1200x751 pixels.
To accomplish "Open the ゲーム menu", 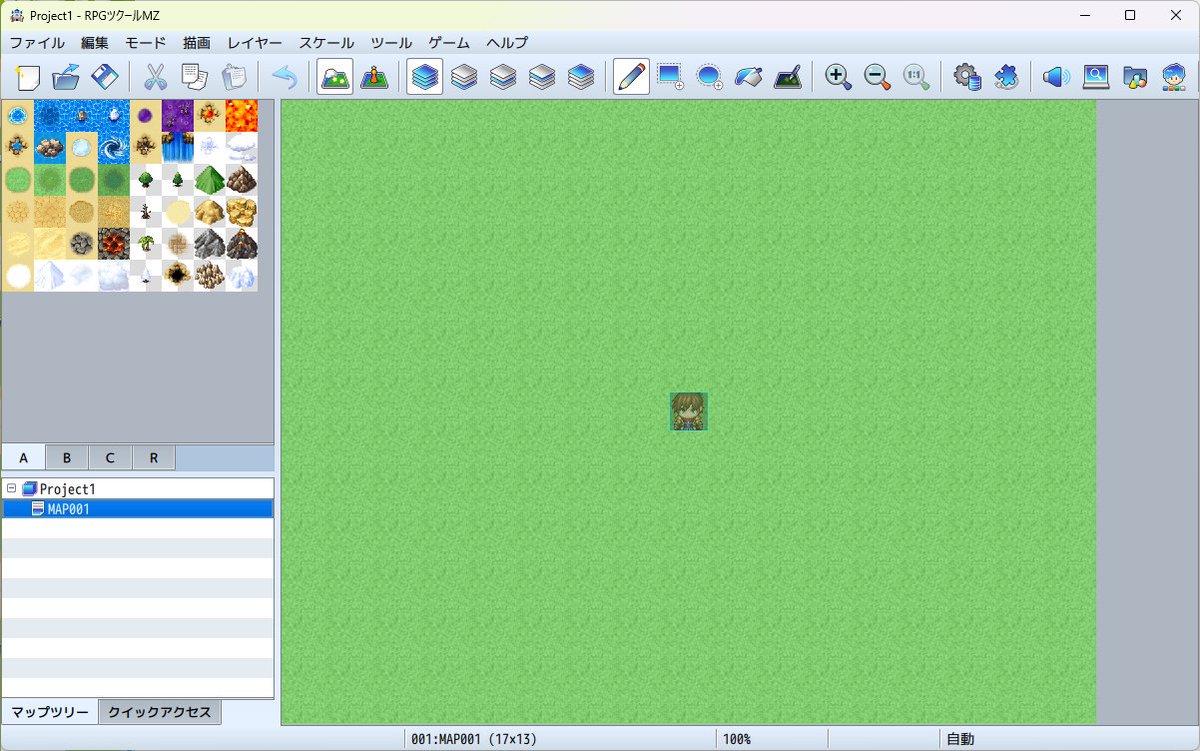I will pyautogui.click(x=449, y=43).
